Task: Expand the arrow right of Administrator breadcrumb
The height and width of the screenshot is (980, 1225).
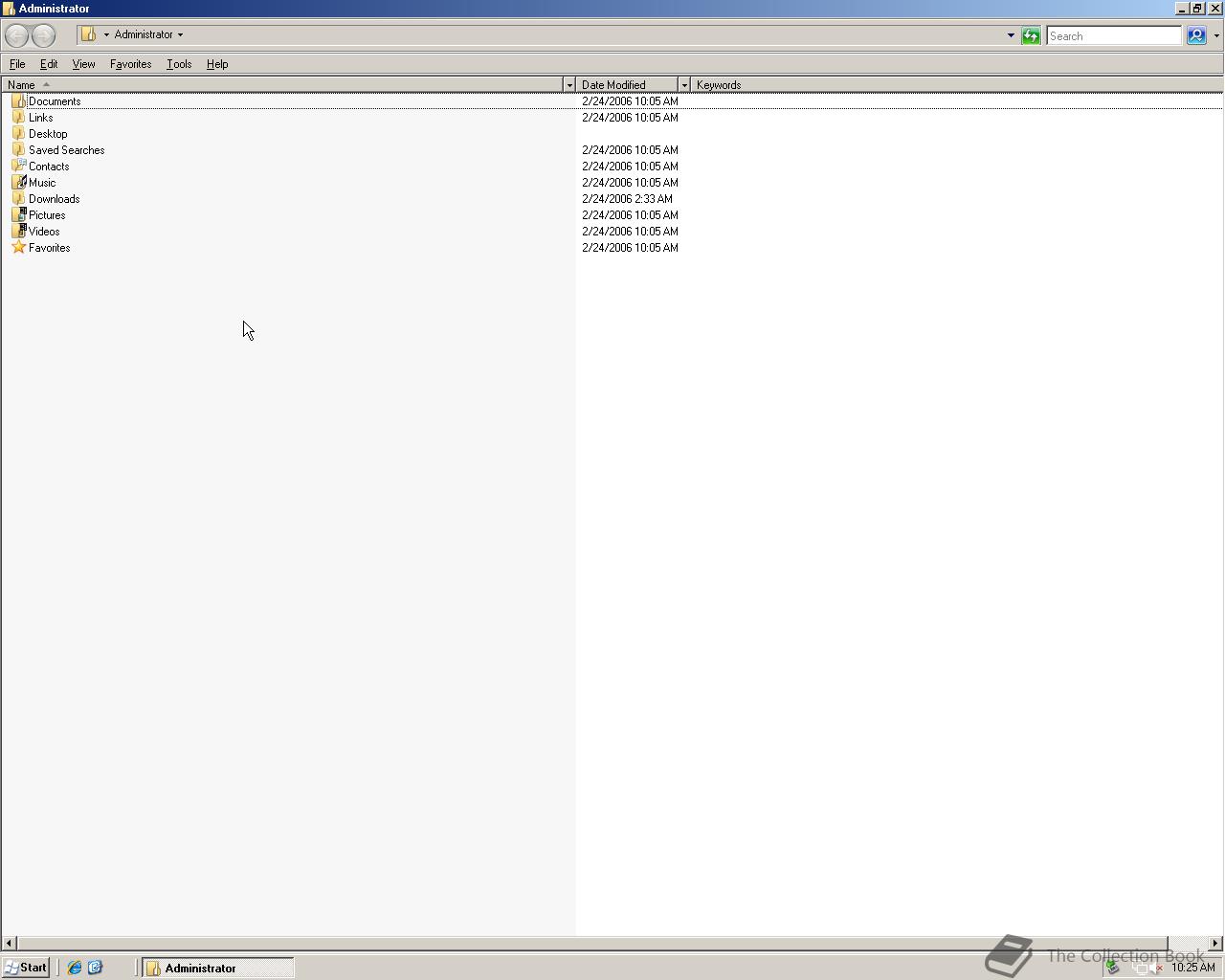Action: click(x=180, y=34)
